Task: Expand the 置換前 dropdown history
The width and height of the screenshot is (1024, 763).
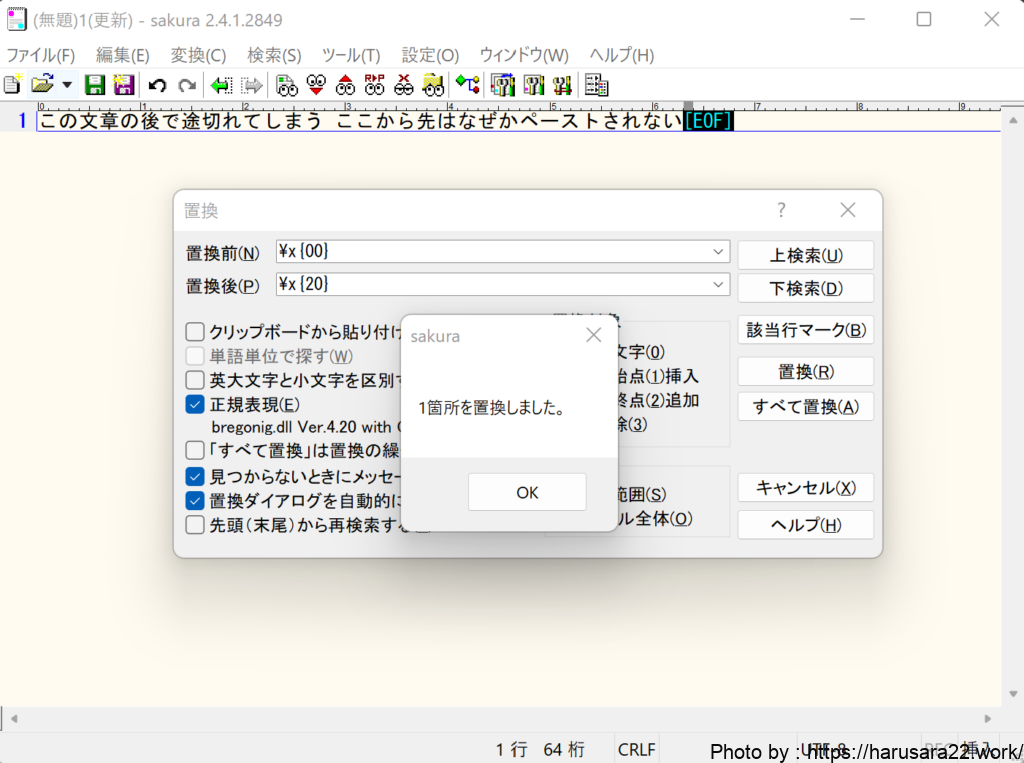Action: tap(718, 252)
